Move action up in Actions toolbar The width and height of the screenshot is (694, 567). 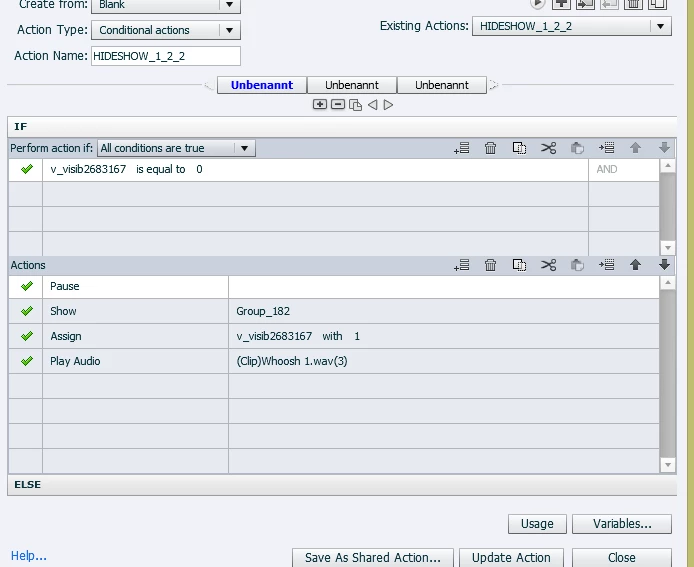[x=635, y=265]
